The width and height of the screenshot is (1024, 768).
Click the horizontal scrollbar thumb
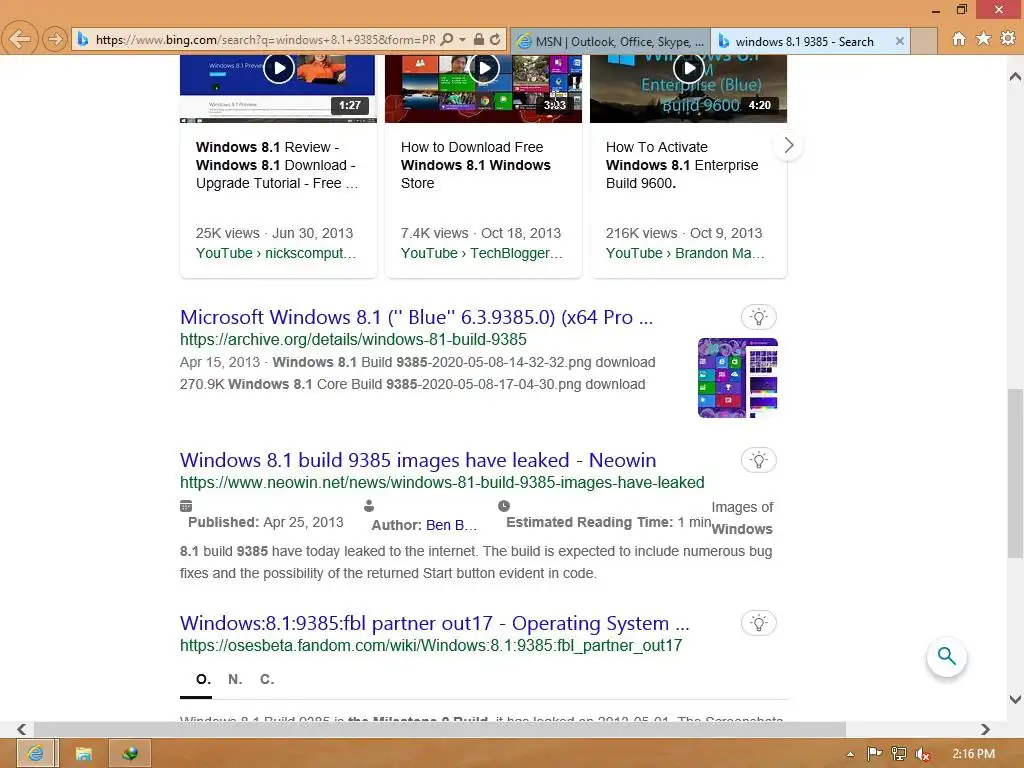[440, 729]
